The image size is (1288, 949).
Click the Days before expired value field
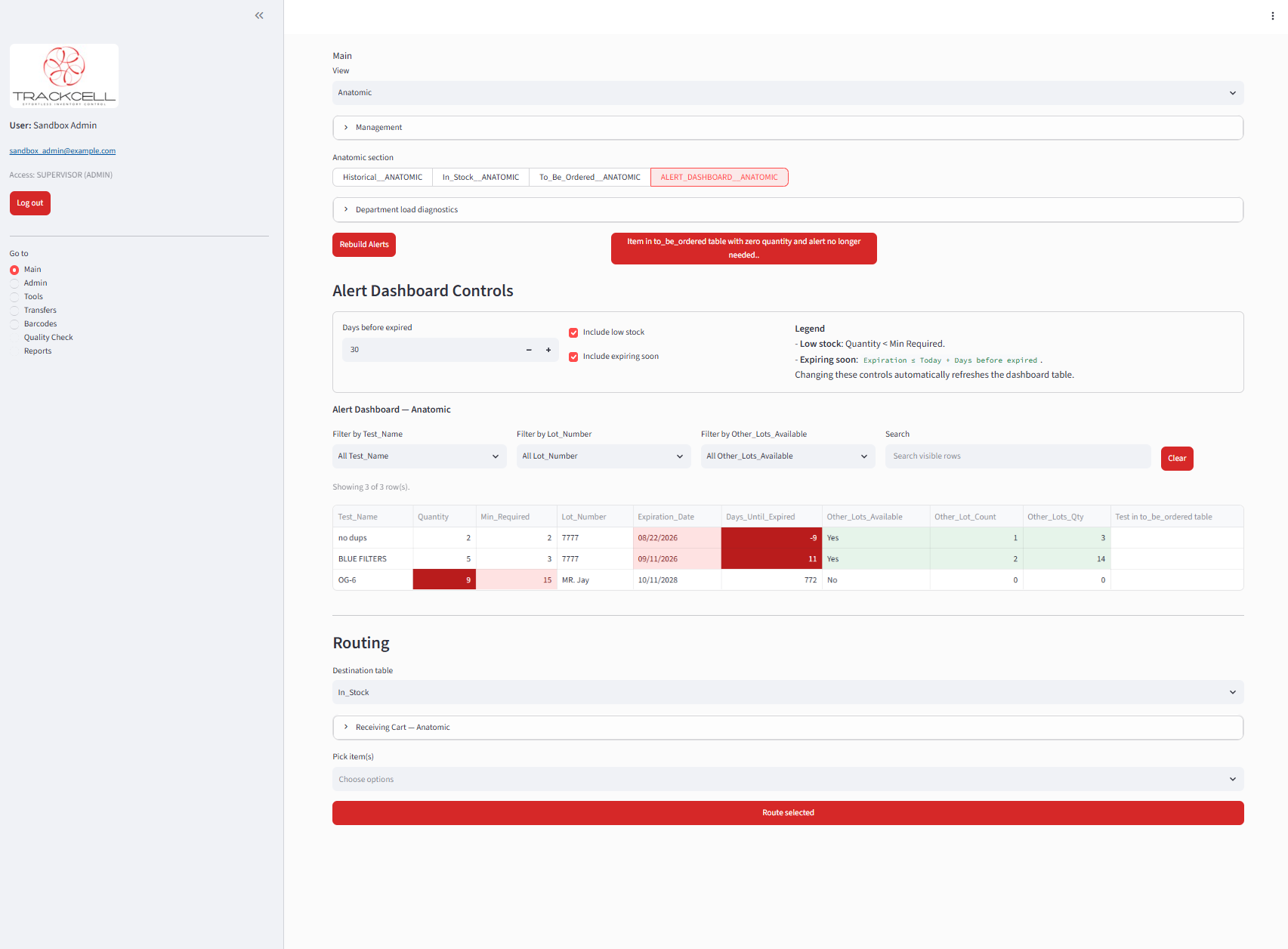432,350
